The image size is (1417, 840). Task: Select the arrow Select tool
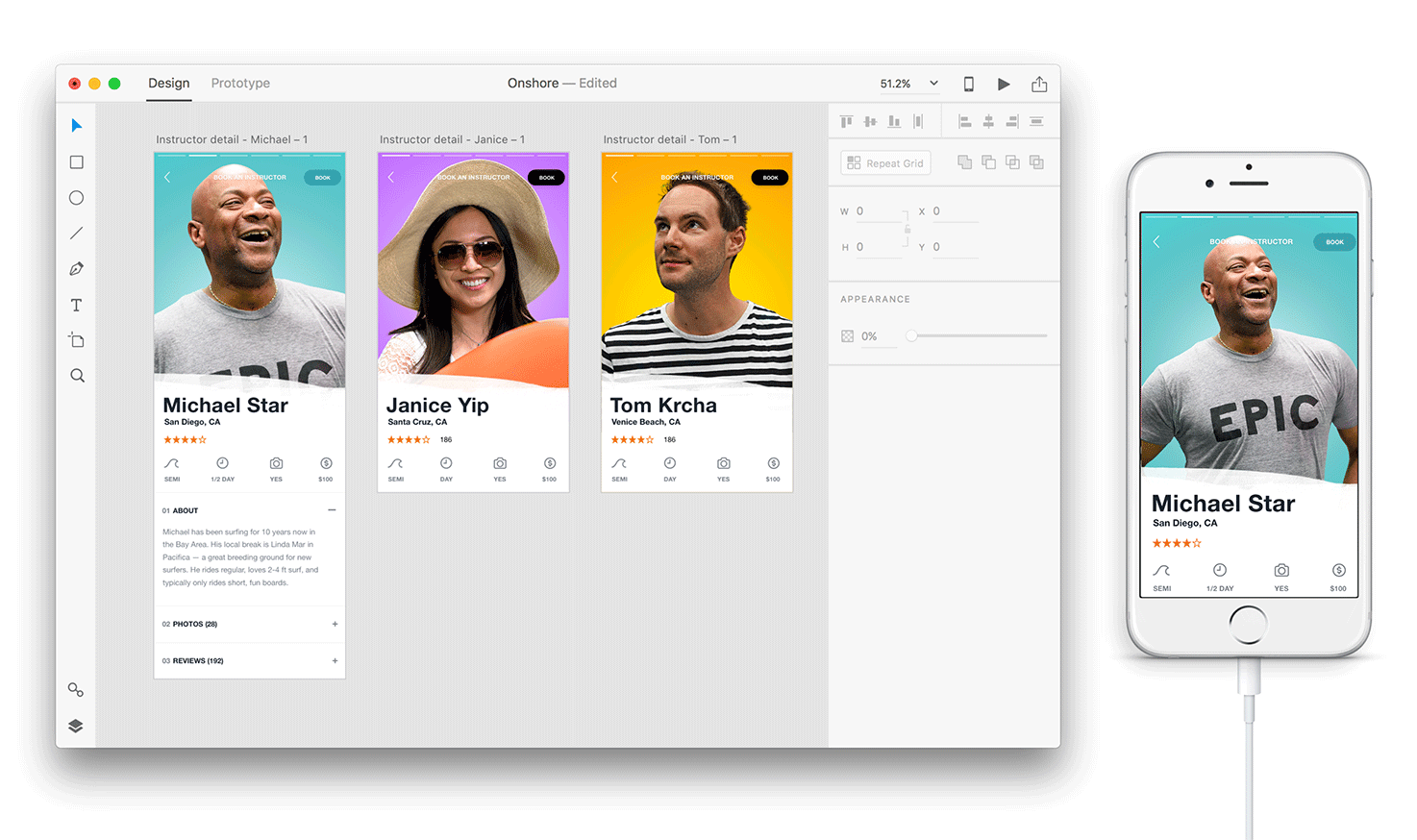77,126
